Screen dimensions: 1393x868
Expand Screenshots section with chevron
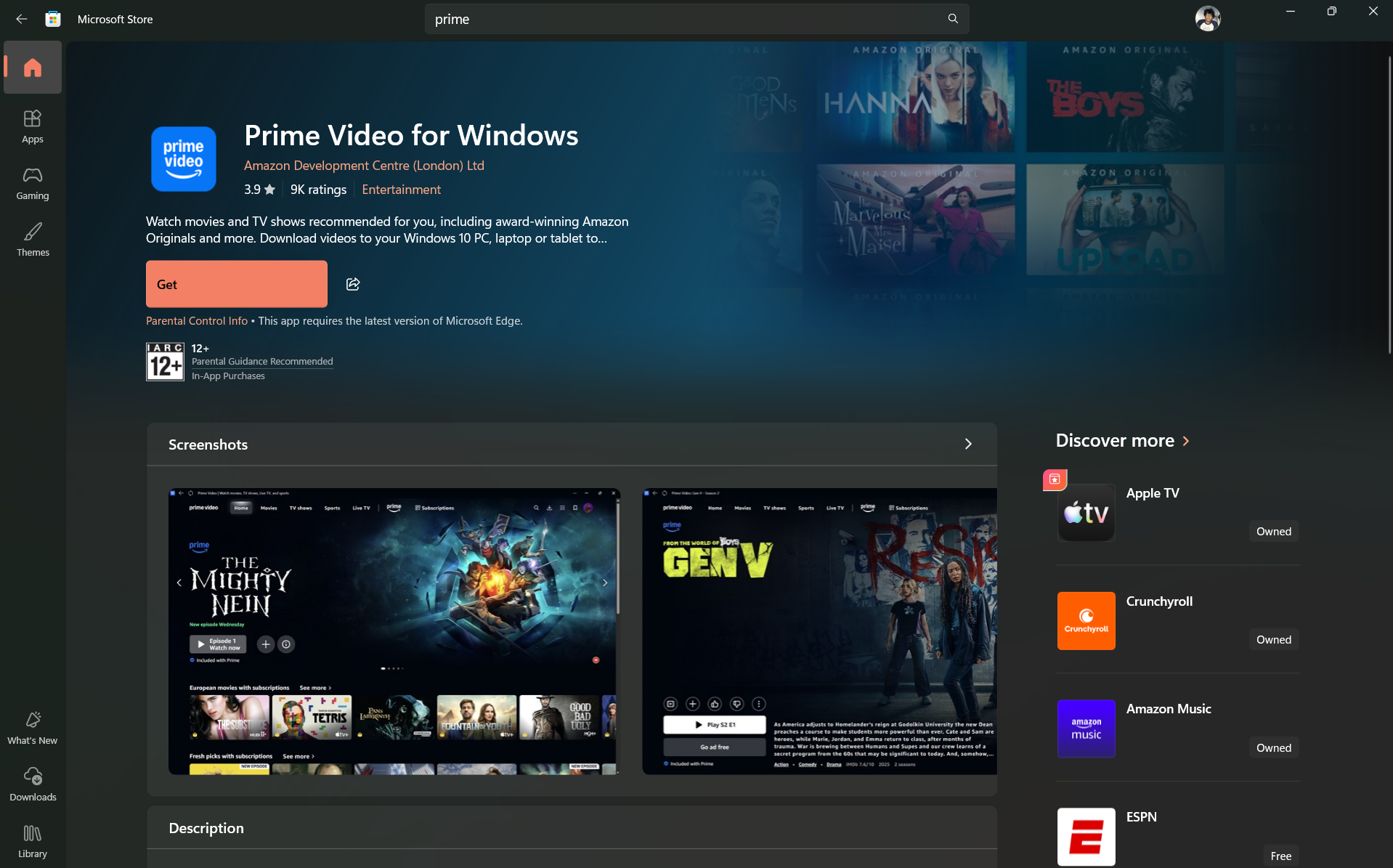click(x=968, y=444)
